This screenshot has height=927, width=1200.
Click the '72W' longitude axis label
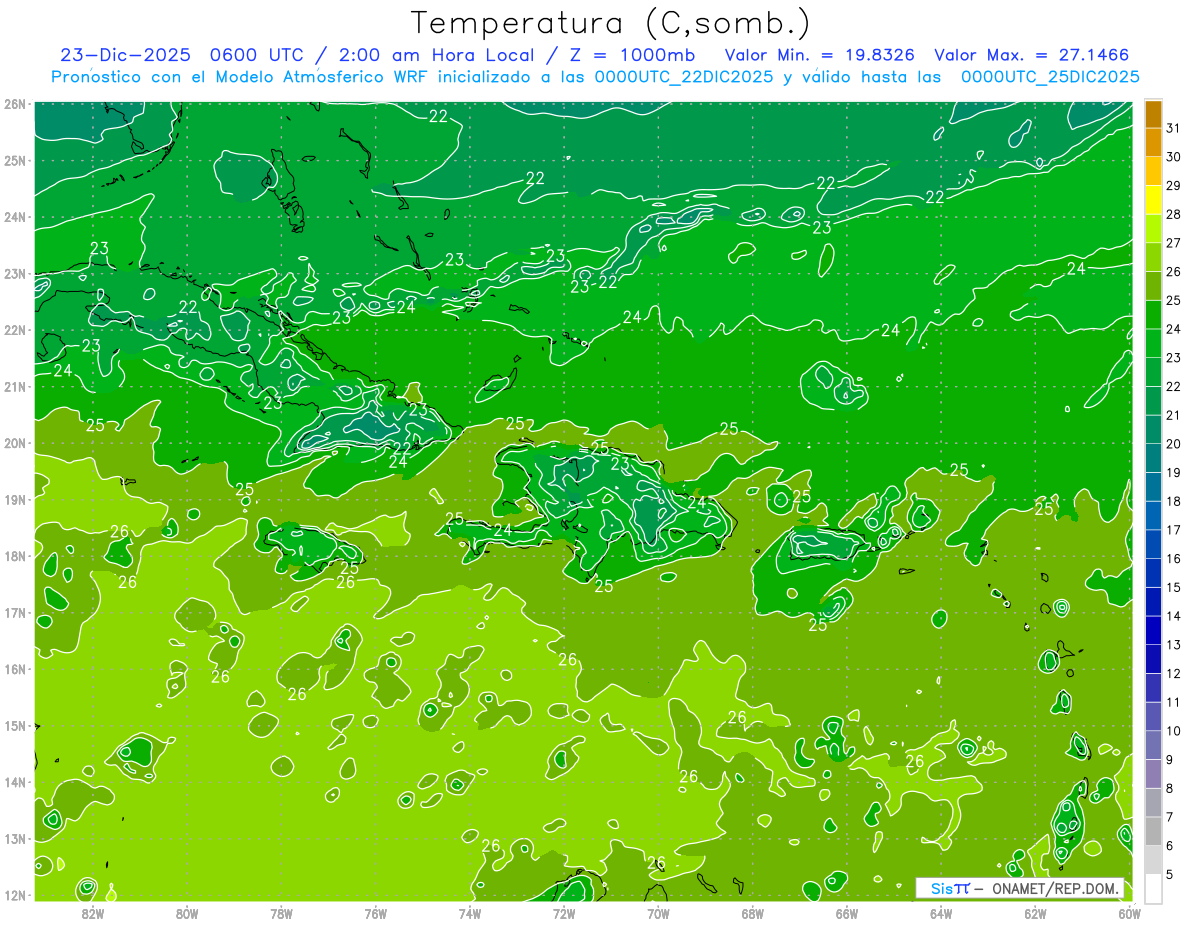point(564,913)
